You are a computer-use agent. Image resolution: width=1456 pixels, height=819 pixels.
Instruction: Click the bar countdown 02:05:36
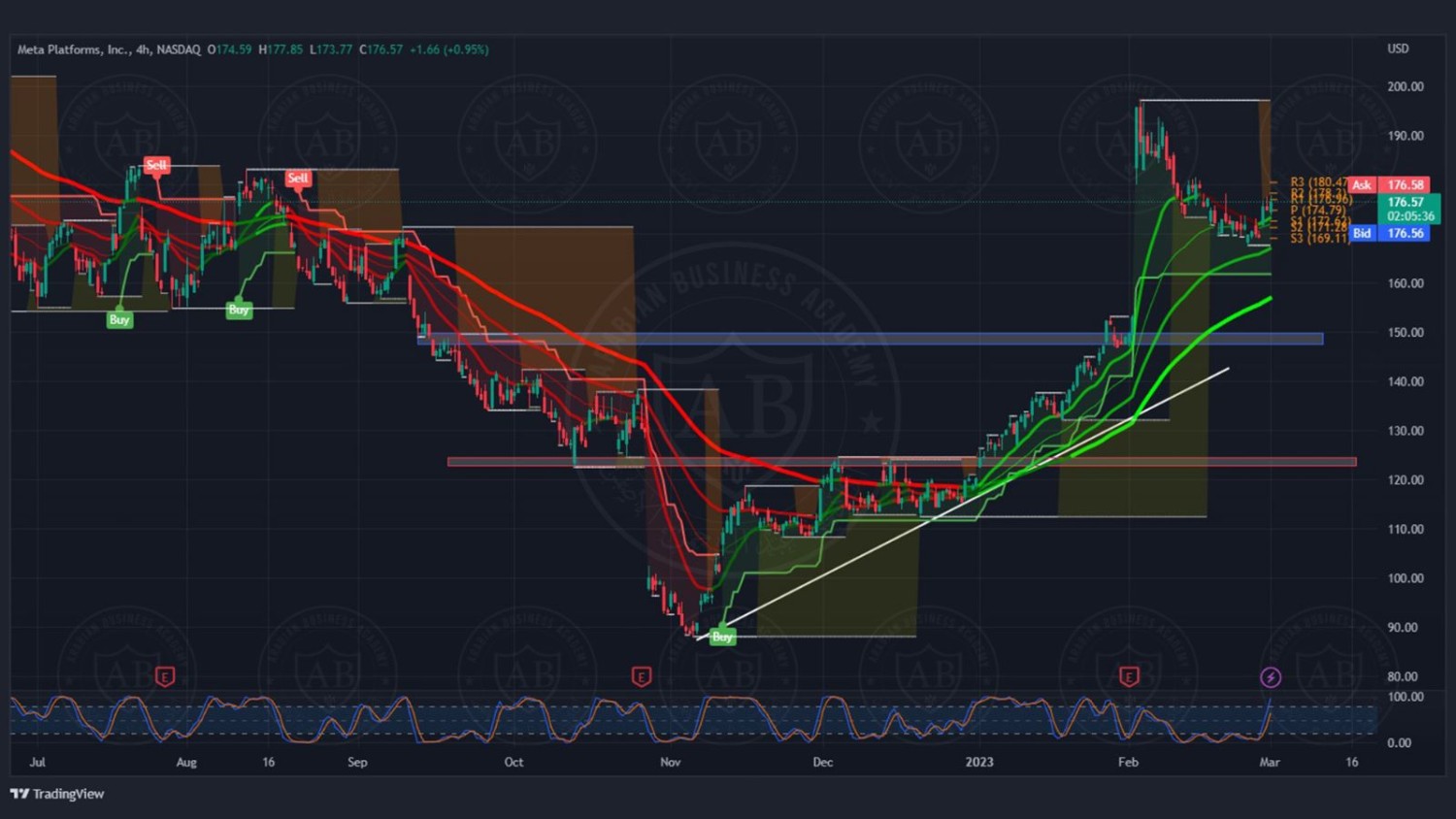click(1409, 216)
